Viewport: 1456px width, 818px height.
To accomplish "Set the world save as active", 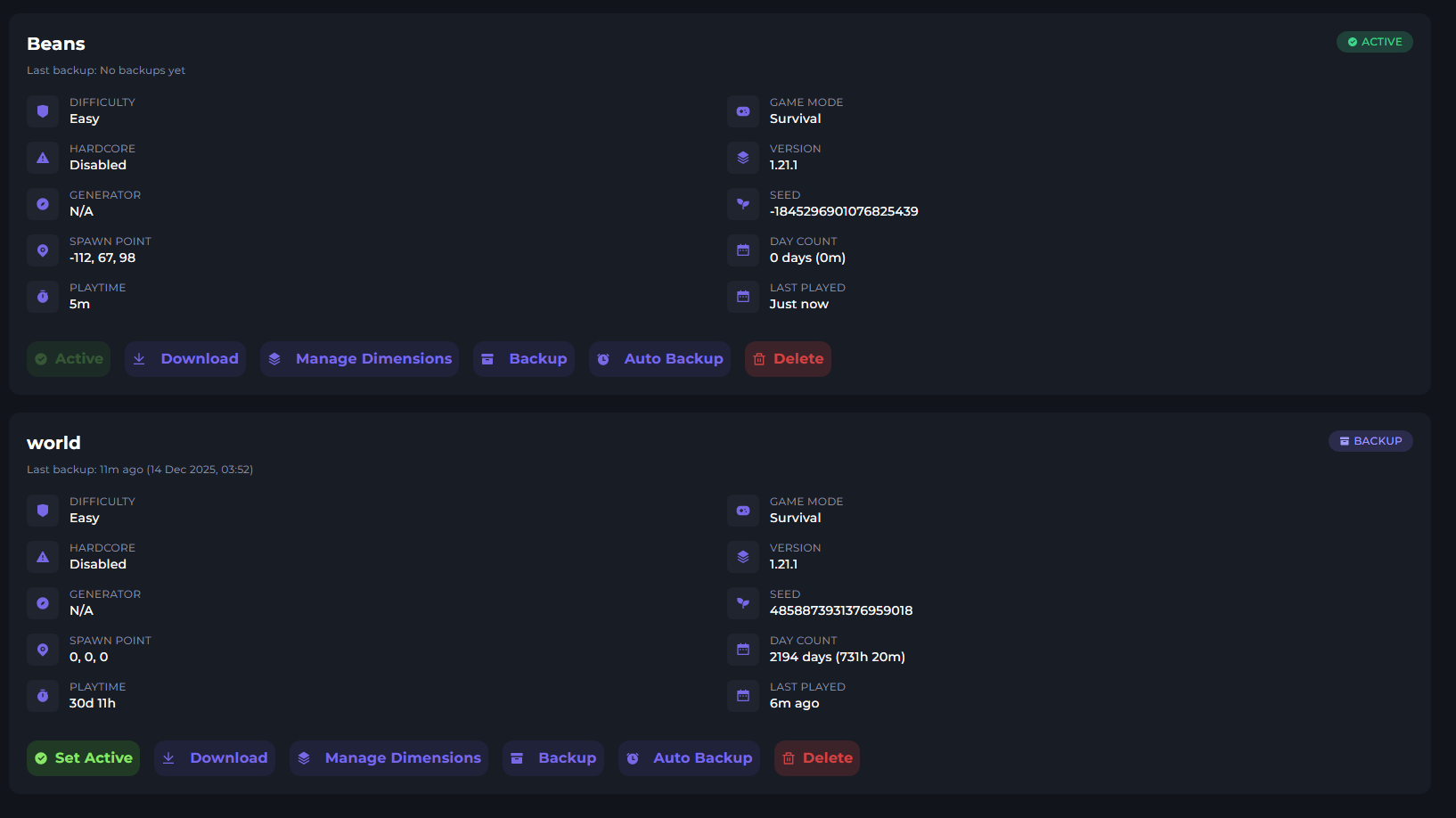I will [x=83, y=758].
